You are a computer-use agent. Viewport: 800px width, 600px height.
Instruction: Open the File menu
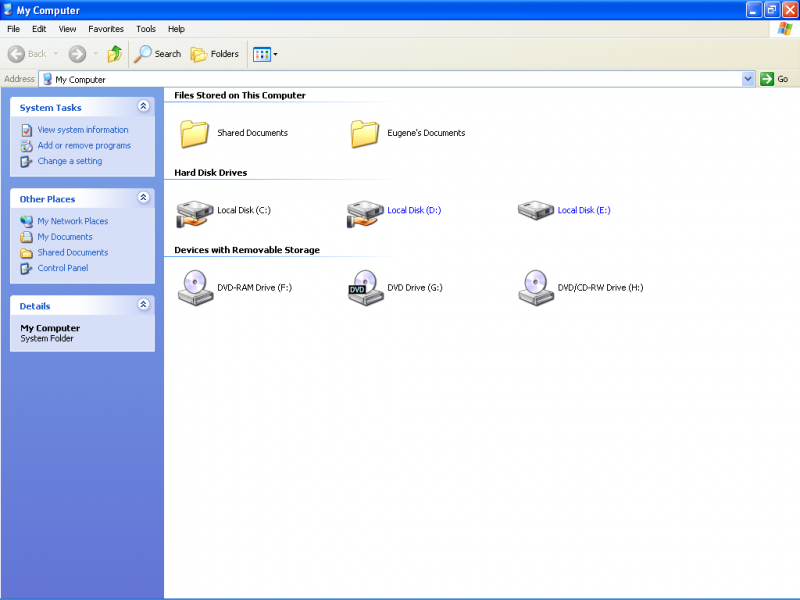click(x=14, y=29)
